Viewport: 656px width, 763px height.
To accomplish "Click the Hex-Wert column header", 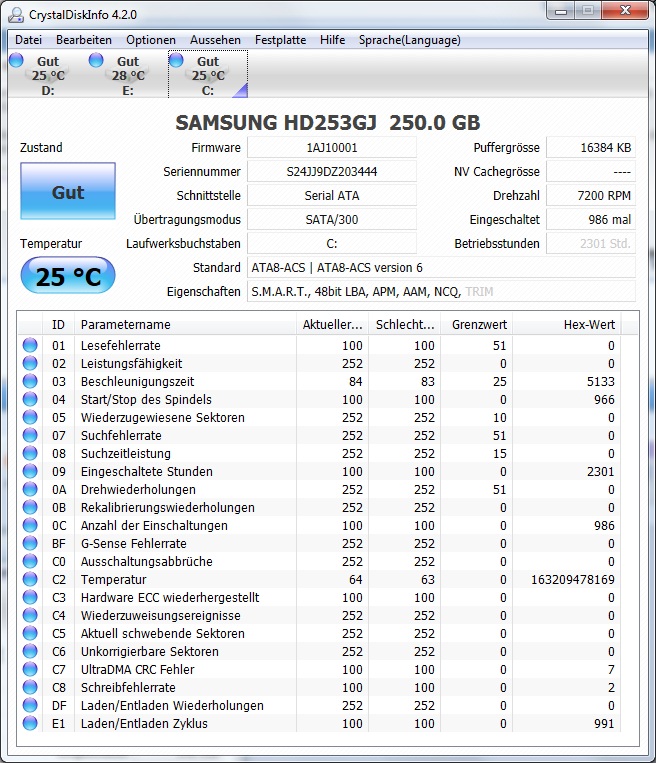I will coord(567,325).
